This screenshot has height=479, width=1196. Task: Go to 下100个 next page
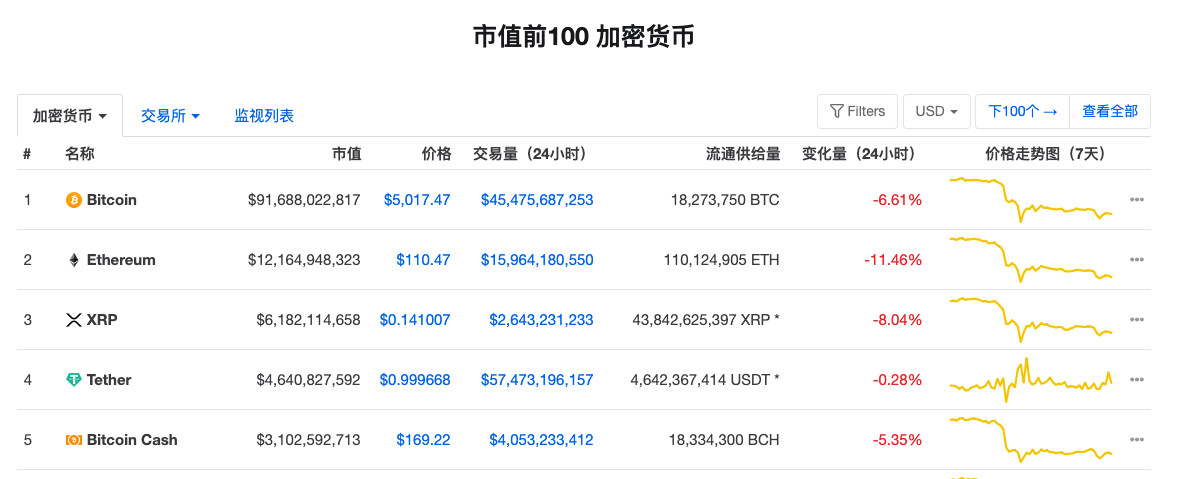[x=1023, y=111]
